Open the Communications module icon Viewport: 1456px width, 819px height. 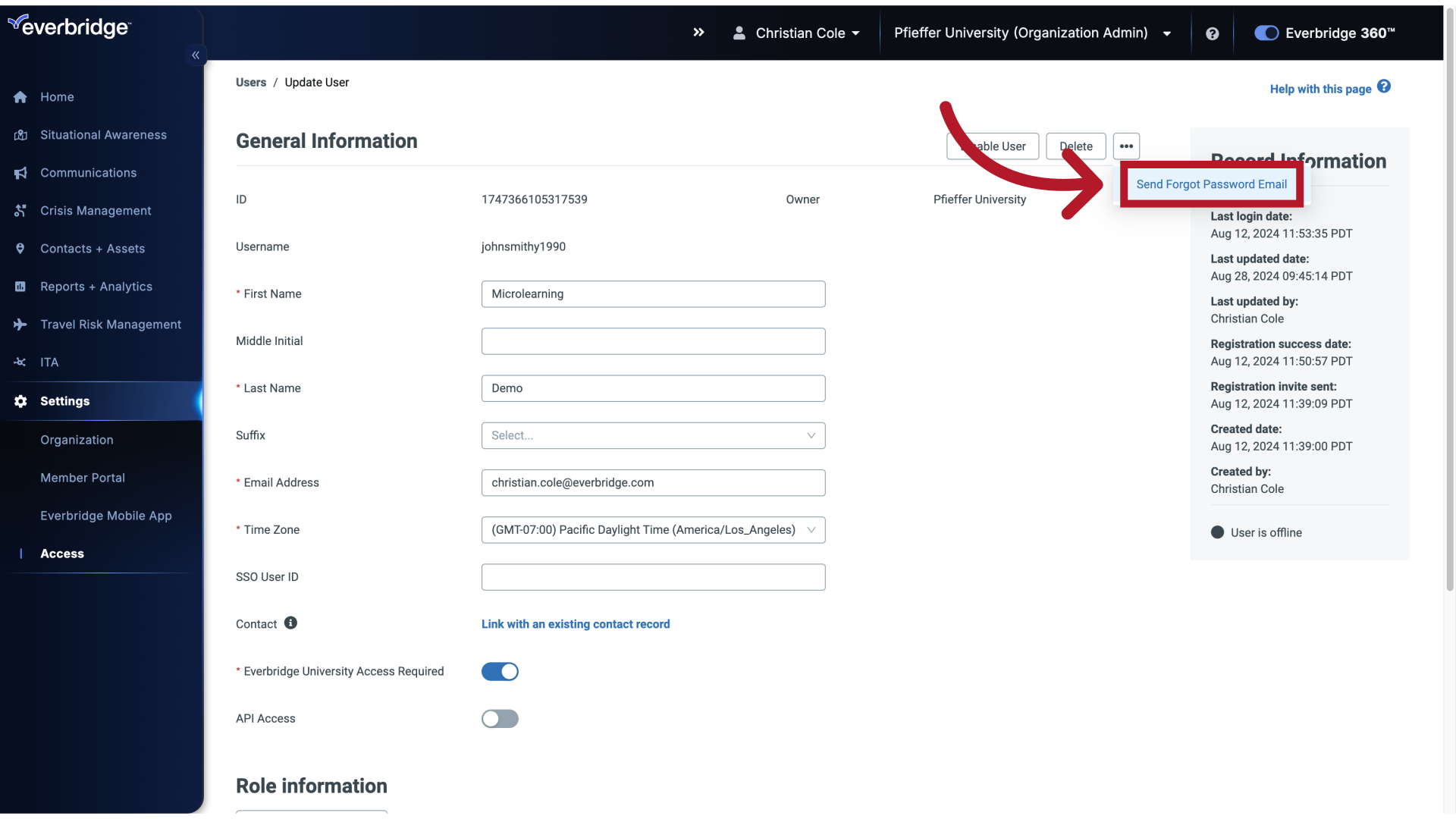(21, 172)
